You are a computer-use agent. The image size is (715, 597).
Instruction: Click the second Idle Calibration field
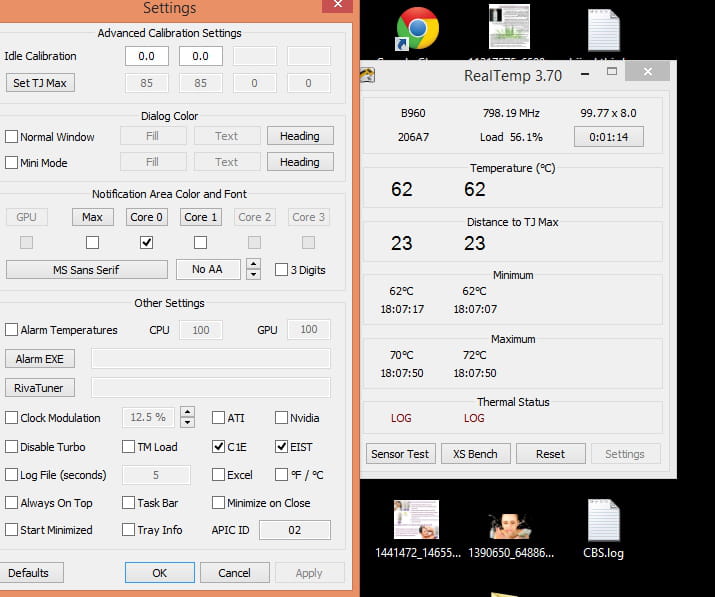201,56
